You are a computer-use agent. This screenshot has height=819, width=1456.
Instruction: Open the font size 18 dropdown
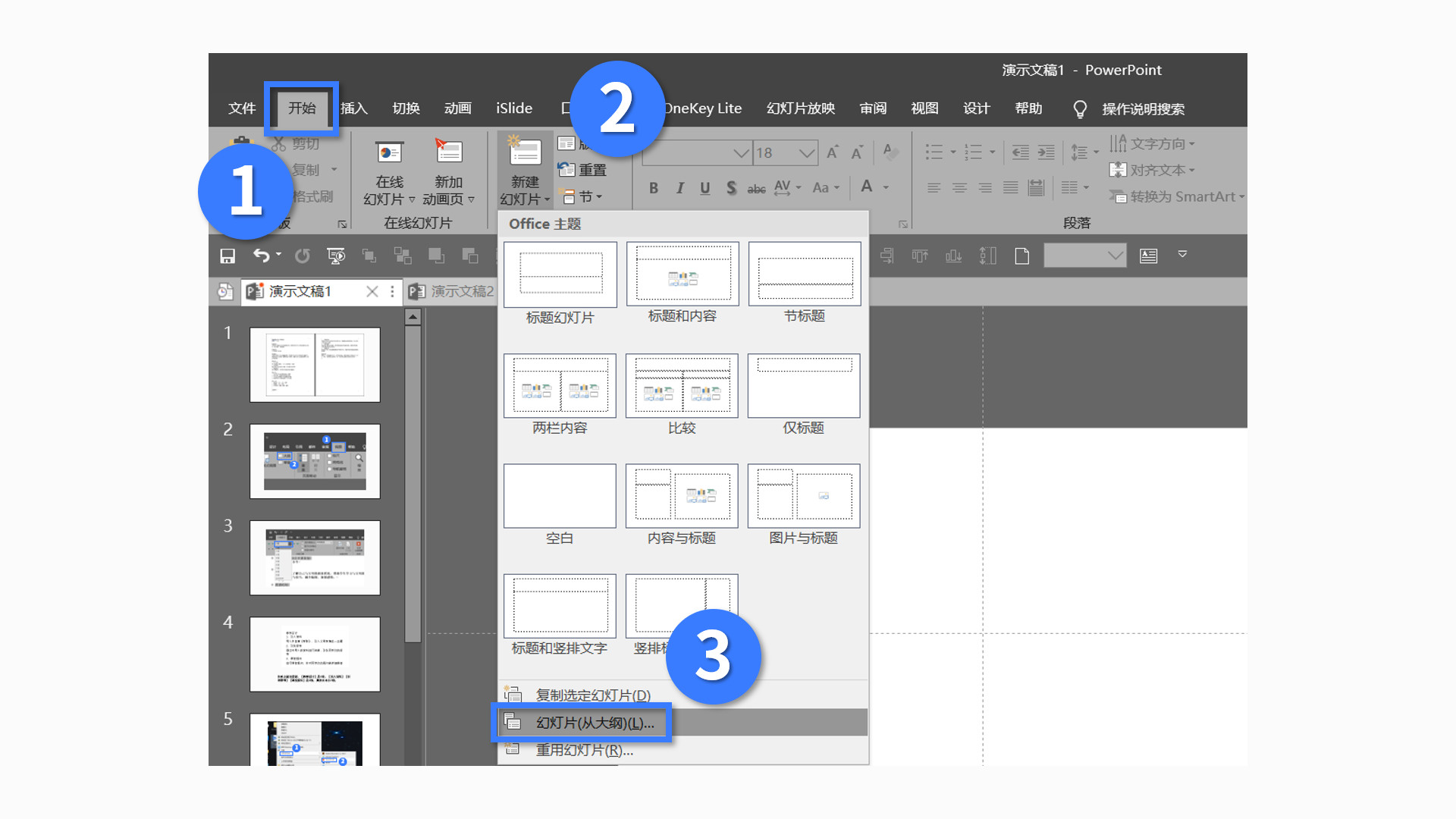click(807, 153)
